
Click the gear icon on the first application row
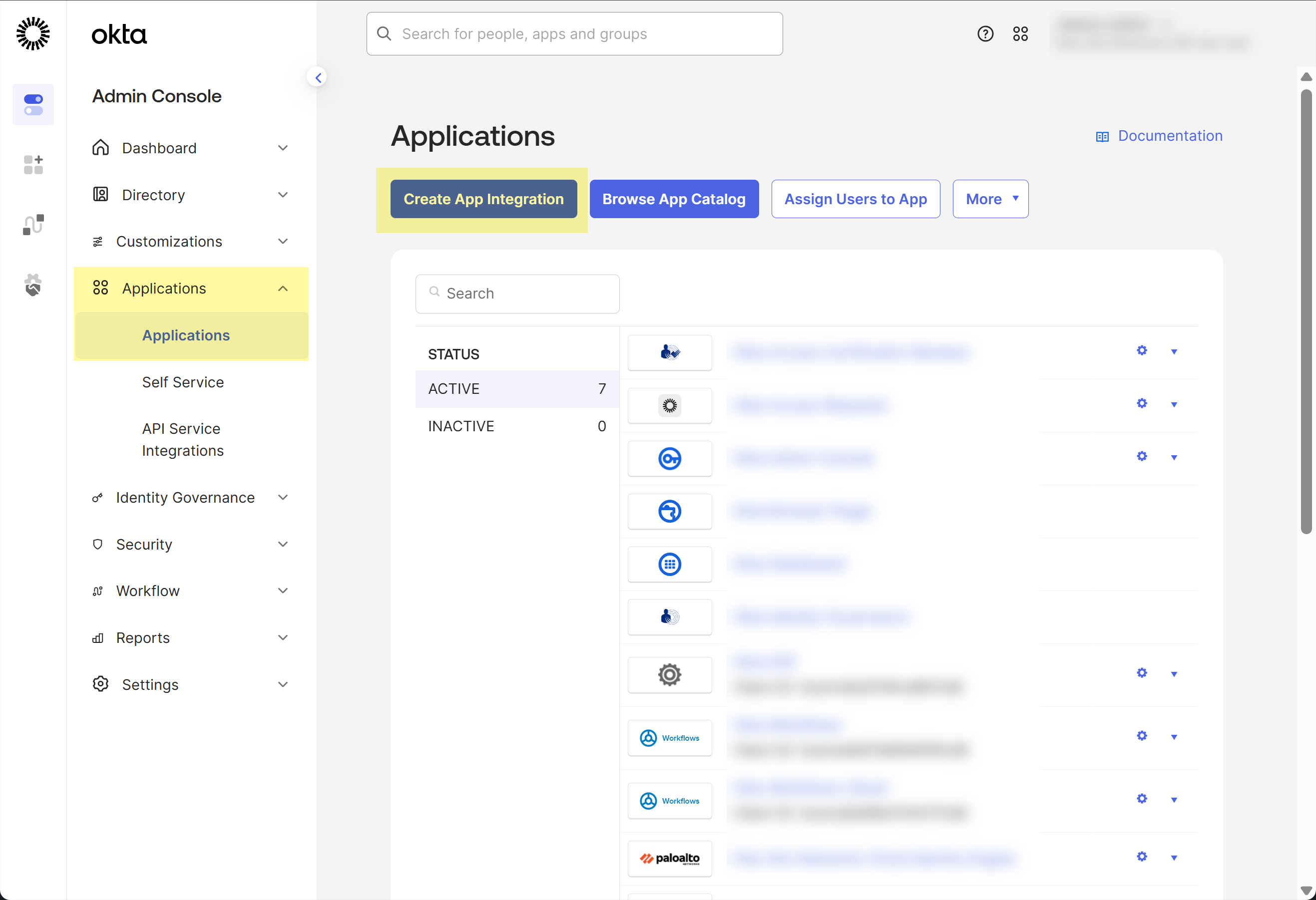pyautogui.click(x=1142, y=351)
